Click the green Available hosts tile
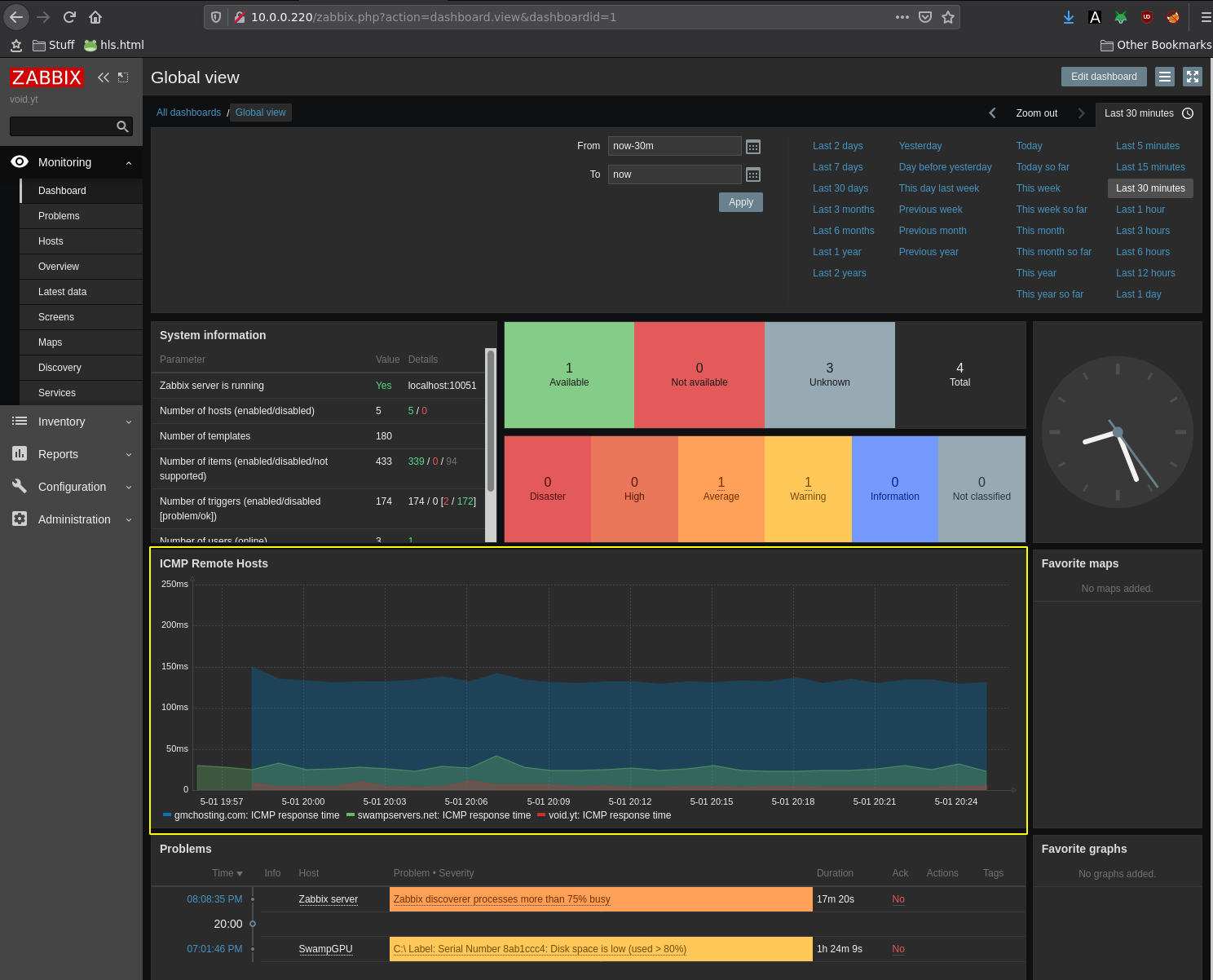 point(569,375)
